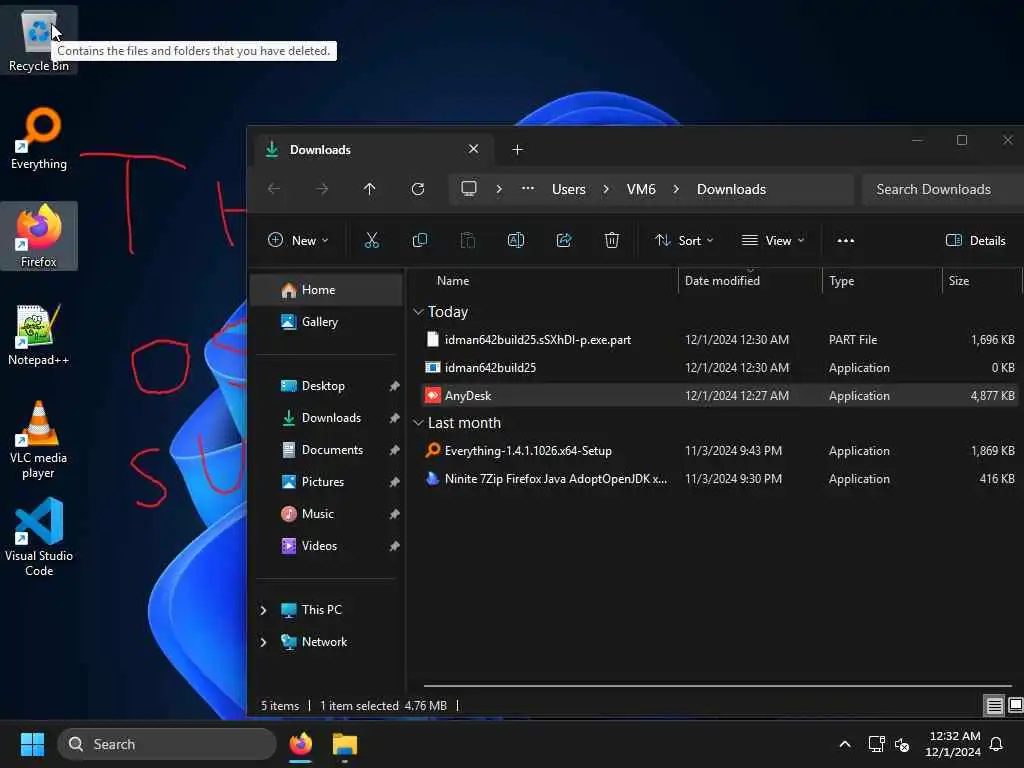Image resolution: width=1024 pixels, height=768 pixels.
Task: Select Everything-1.4.1.1026.x64-Setup file
Action: tap(718, 451)
